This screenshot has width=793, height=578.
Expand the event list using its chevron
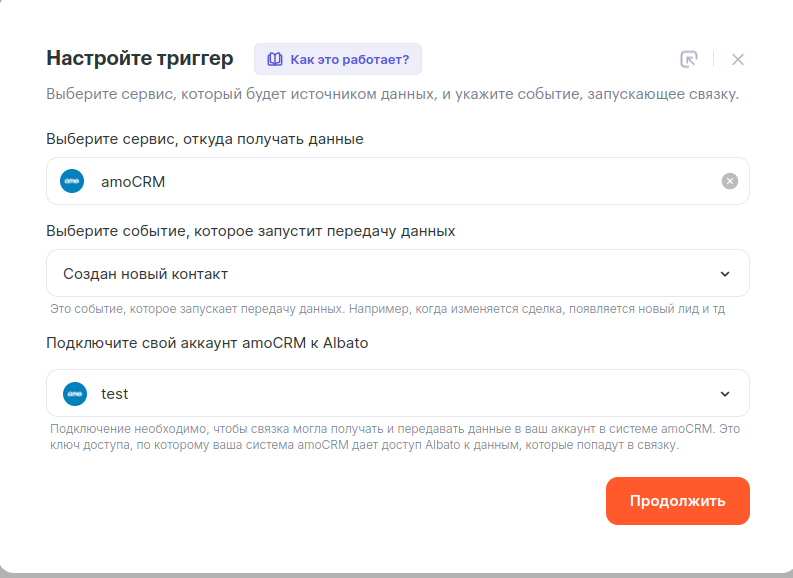coord(725,273)
